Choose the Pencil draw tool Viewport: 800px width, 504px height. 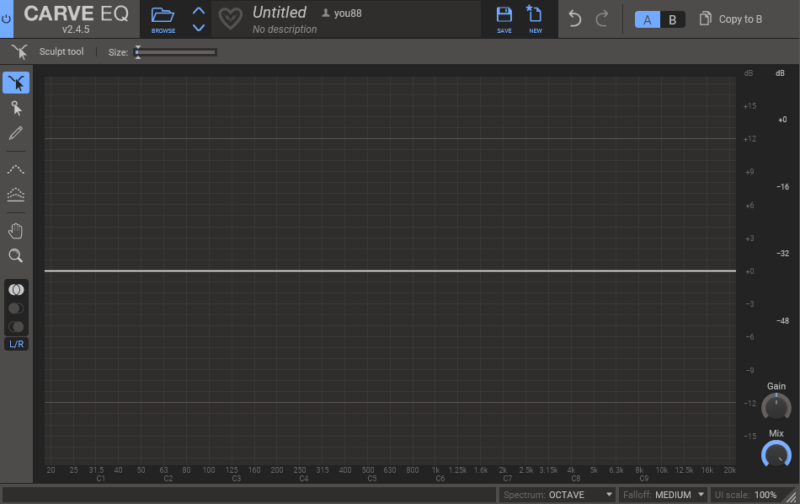tap(16, 133)
